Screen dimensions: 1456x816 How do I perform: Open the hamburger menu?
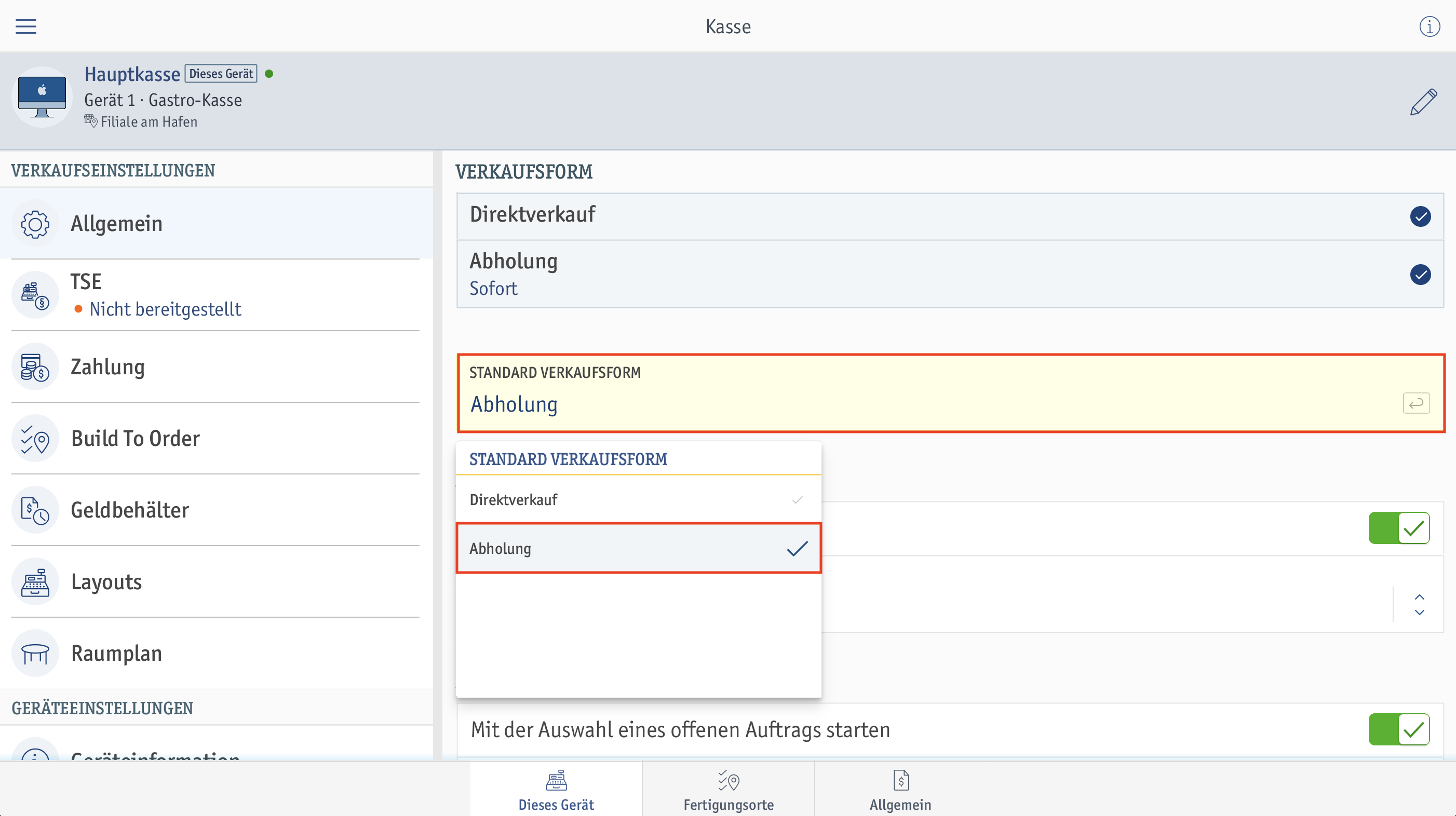click(x=25, y=26)
